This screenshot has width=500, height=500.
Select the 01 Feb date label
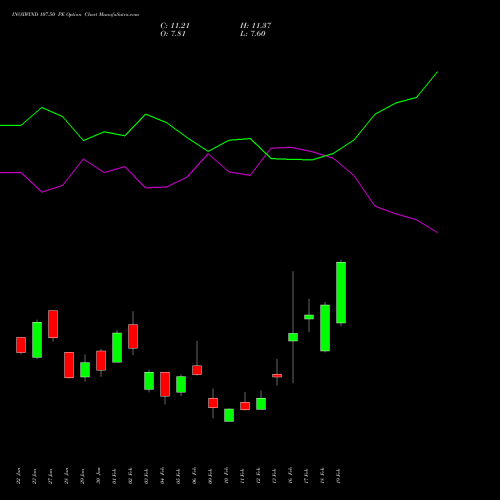coord(114,476)
